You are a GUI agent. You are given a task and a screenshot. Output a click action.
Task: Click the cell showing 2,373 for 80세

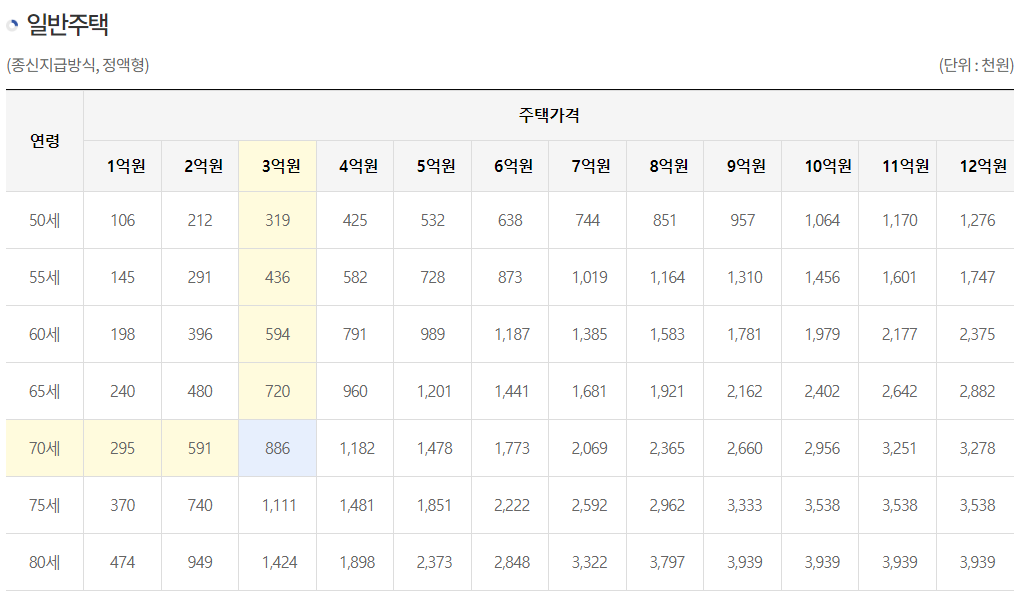point(432,561)
